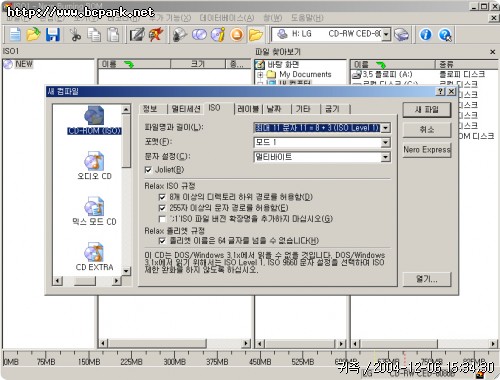Image resolution: width=500 pixels, height=380 pixels.
Task: Open the compilation info edit icon
Action: coord(137,34)
